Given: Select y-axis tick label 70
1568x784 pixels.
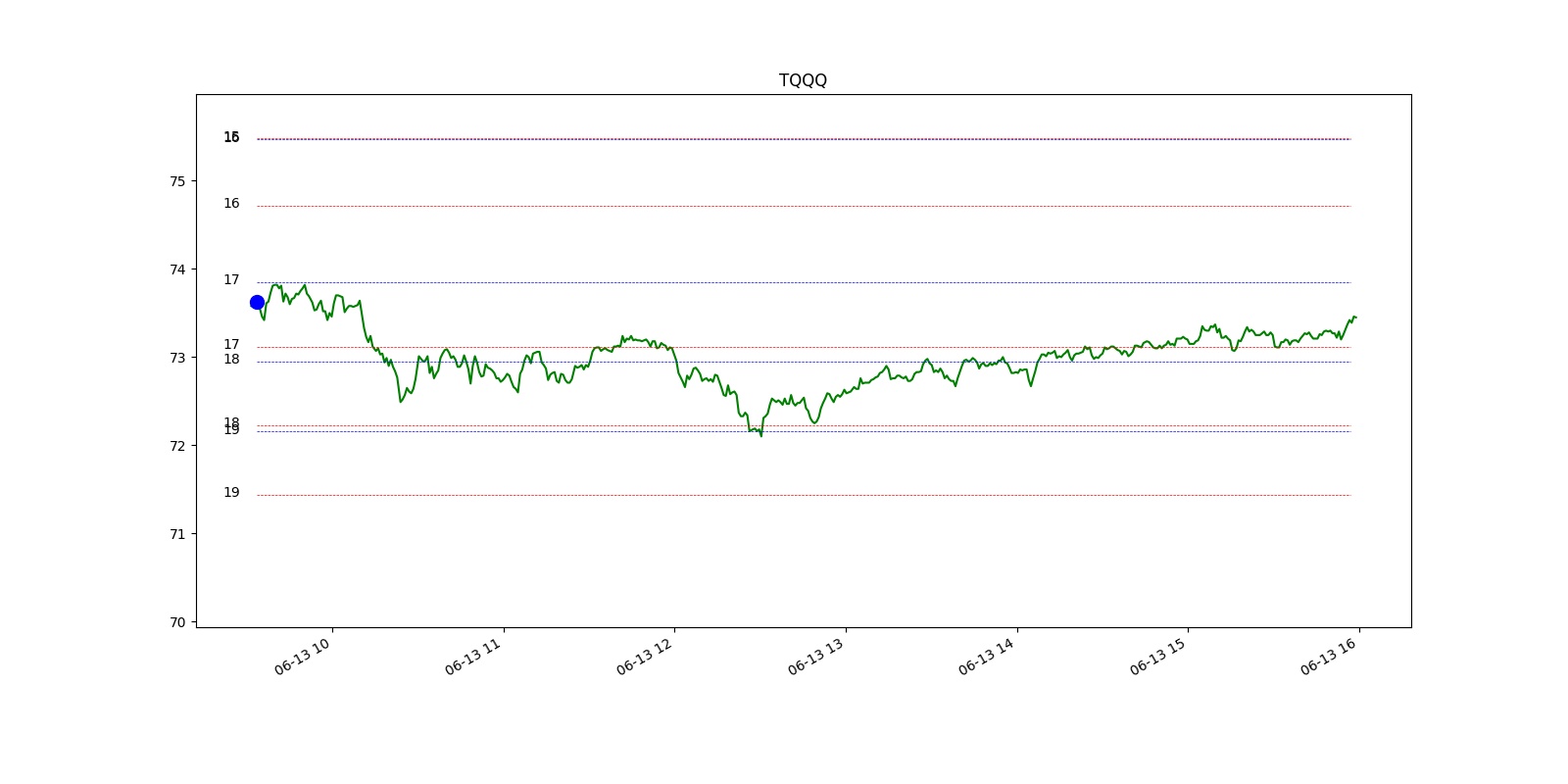Looking at the screenshot, I should pos(177,622).
